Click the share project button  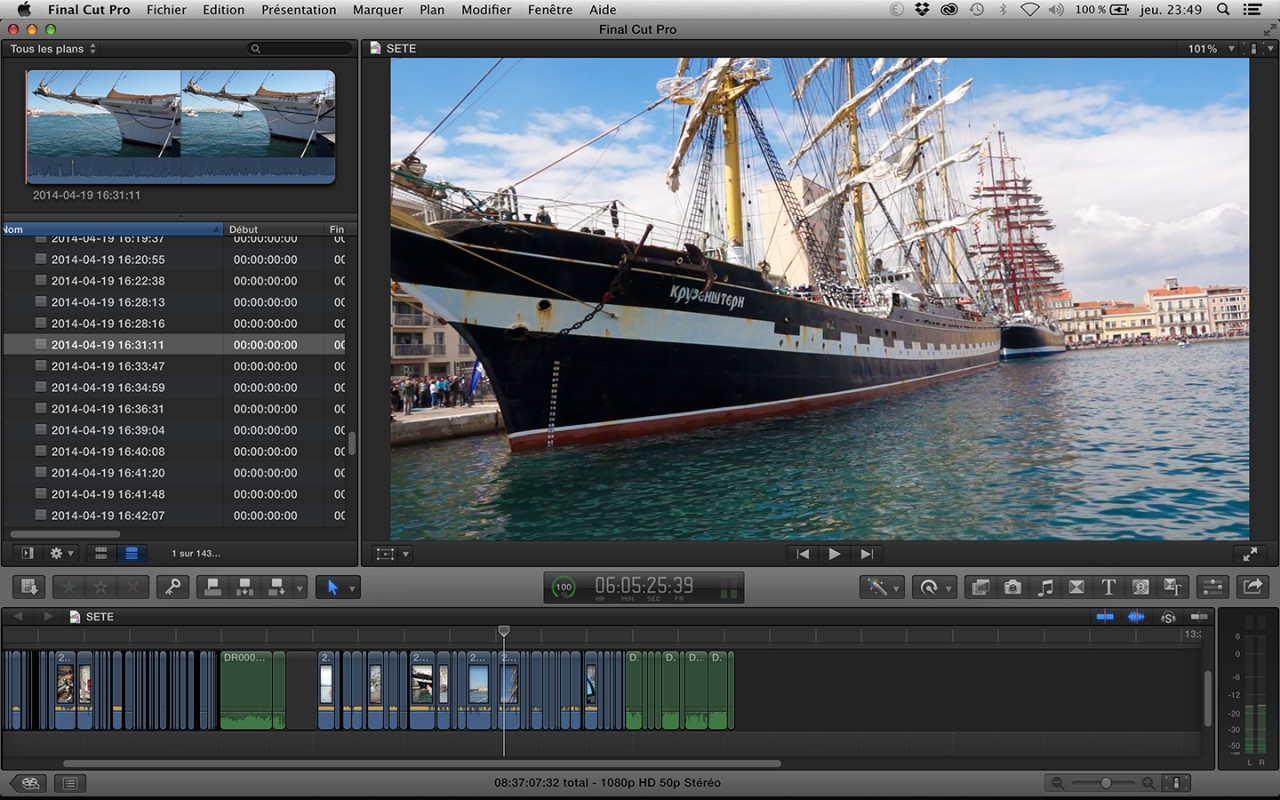click(1252, 587)
